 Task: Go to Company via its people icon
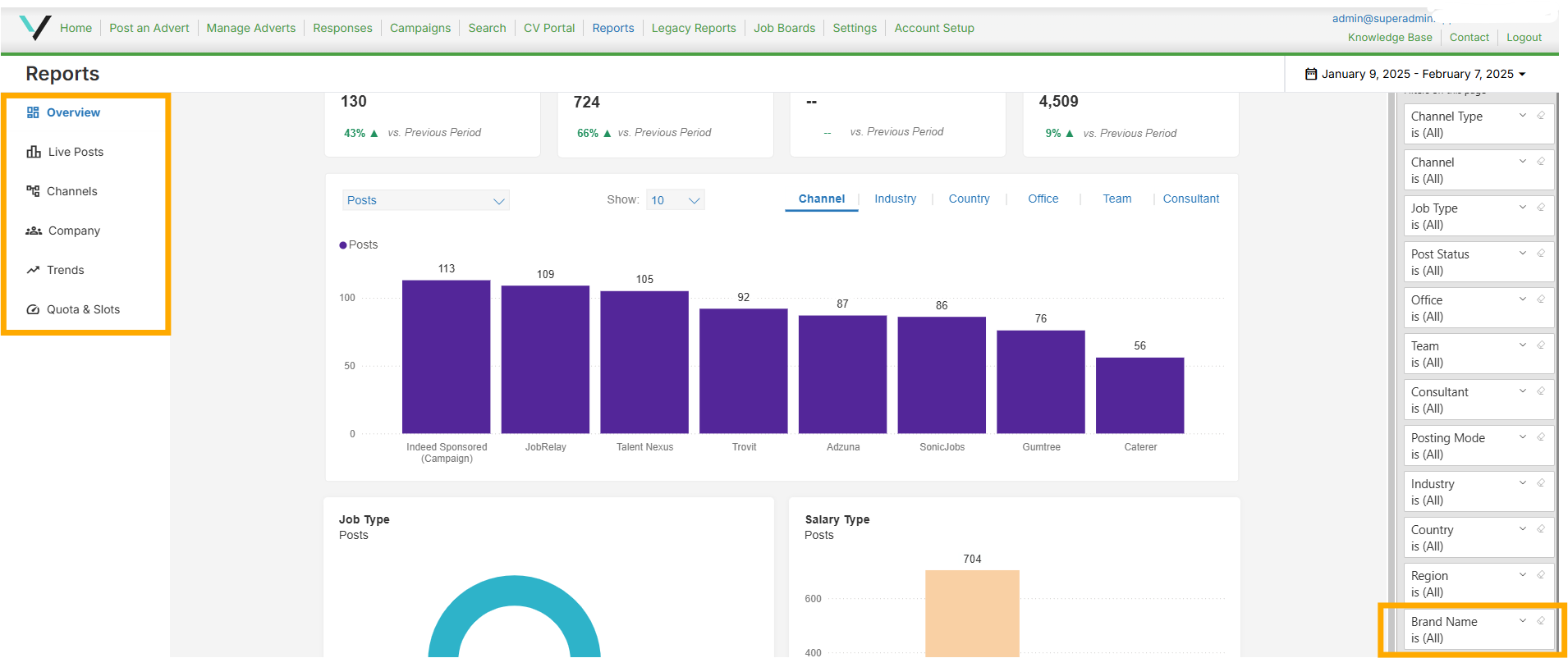click(34, 231)
